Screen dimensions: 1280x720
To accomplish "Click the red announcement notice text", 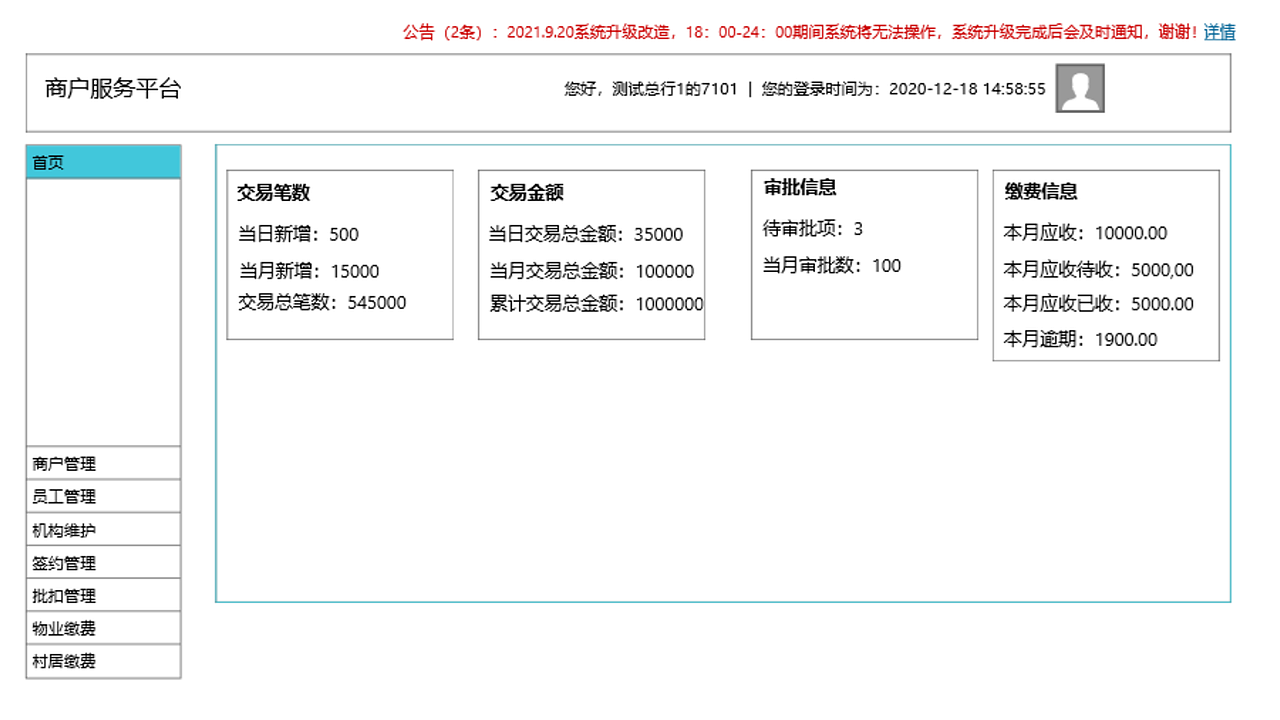I will click(800, 31).
